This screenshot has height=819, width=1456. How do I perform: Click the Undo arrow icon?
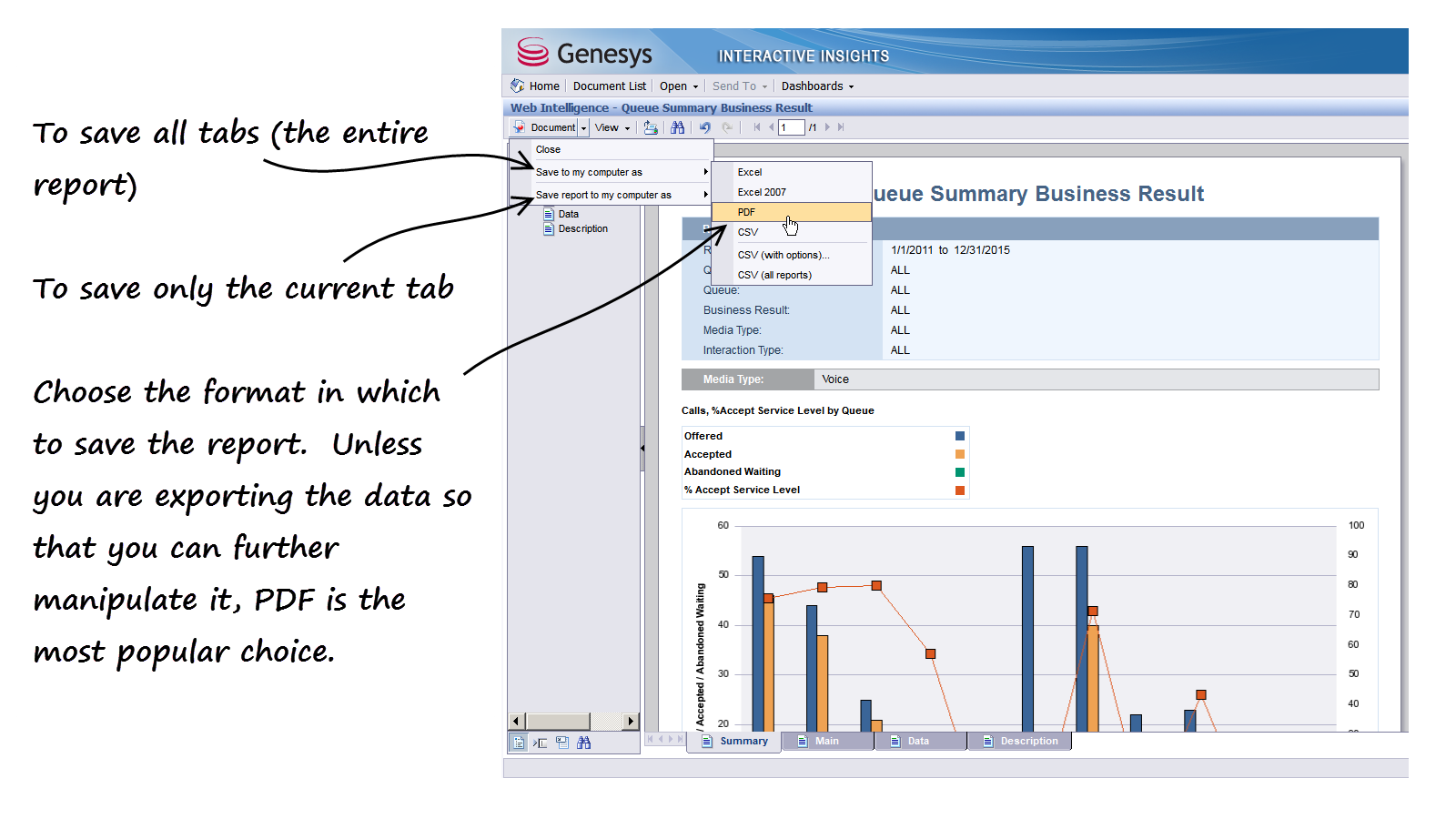(x=705, y=128)
